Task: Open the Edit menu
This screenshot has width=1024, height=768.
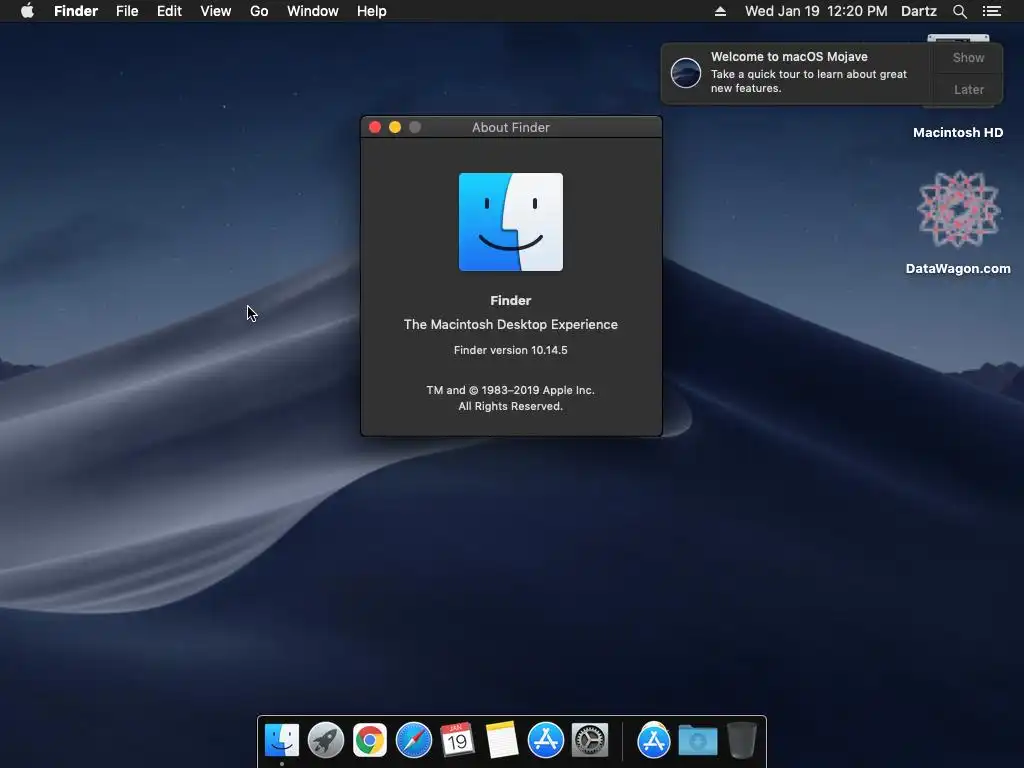Action: 169,11
